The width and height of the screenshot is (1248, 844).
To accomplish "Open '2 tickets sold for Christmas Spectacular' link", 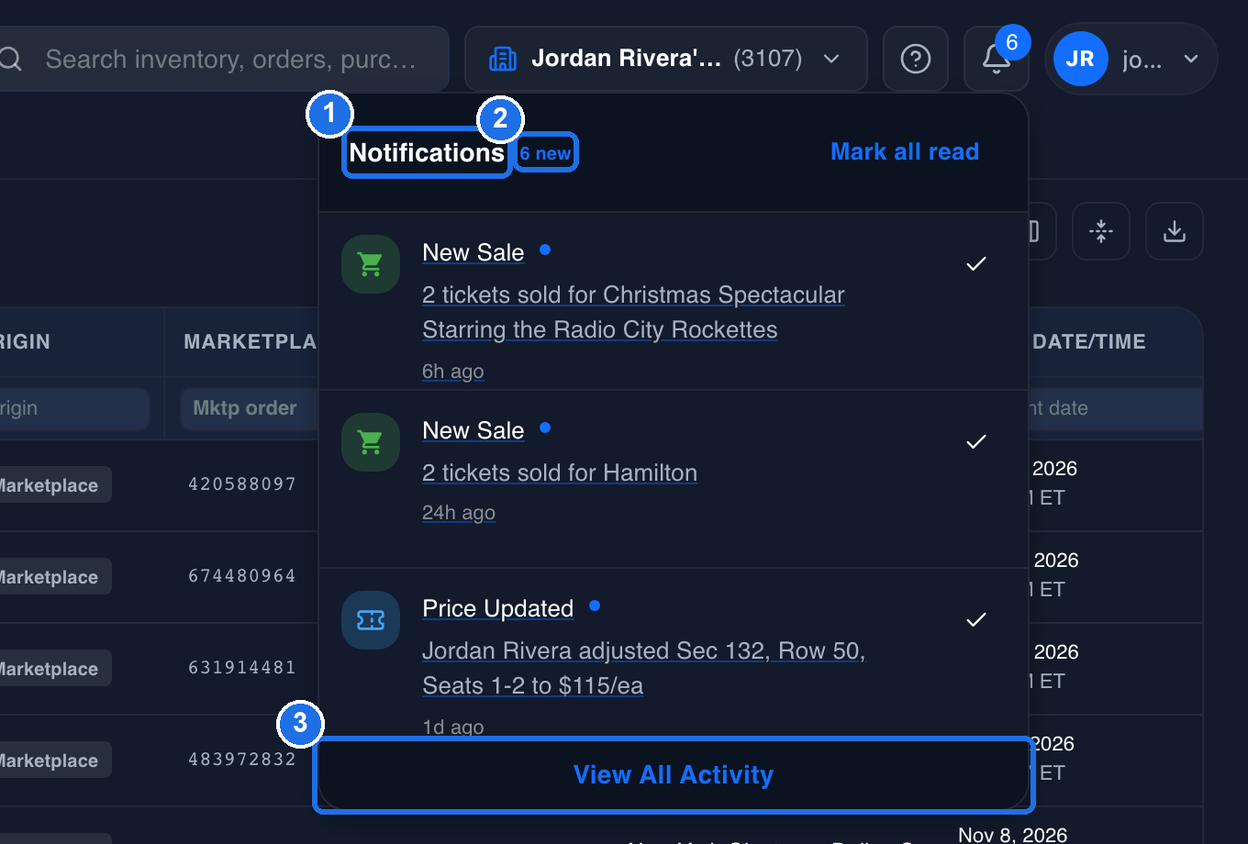I will coord(633,312).
